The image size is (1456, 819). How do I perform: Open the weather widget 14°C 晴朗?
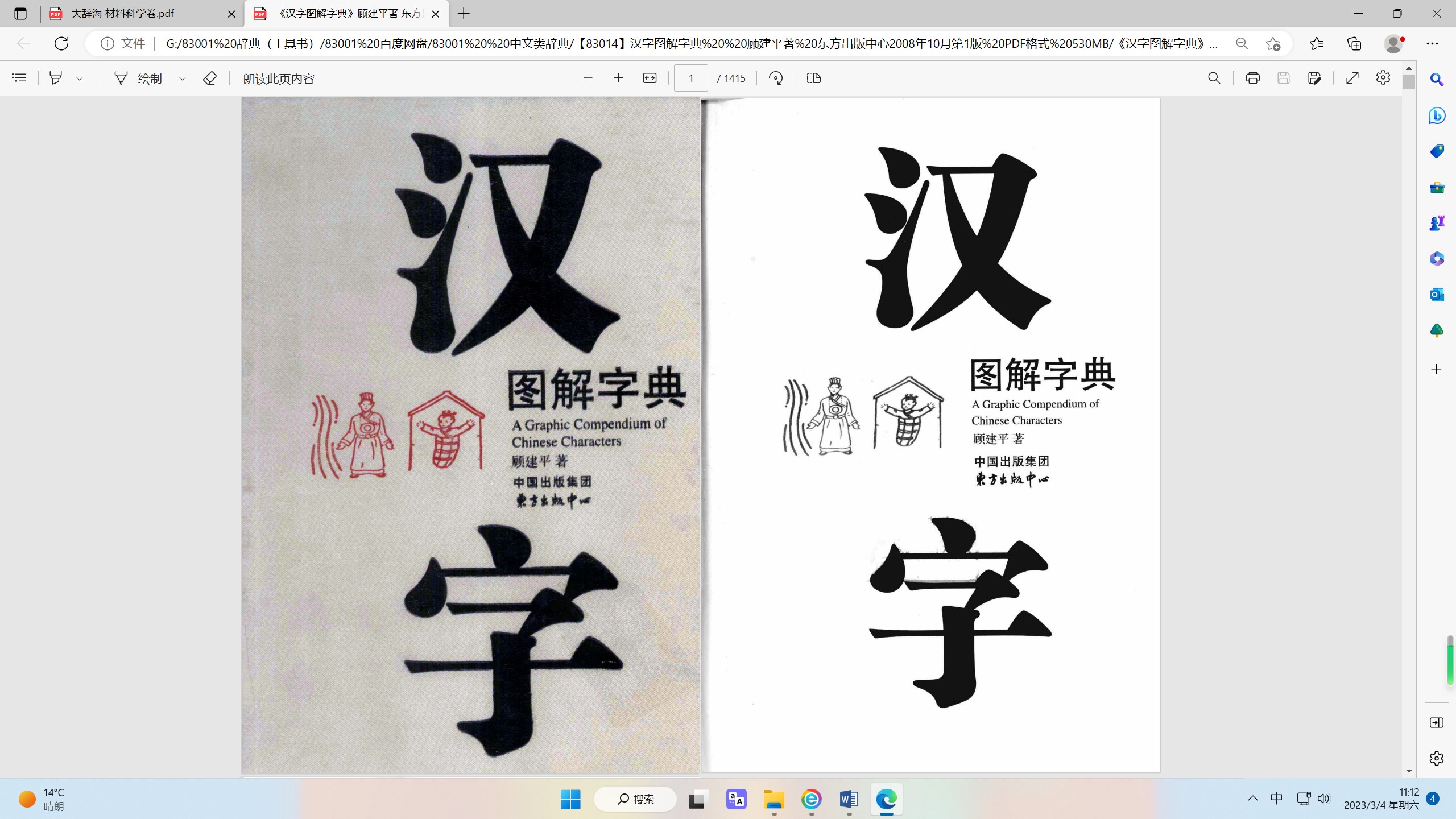(x=42, y=799)
